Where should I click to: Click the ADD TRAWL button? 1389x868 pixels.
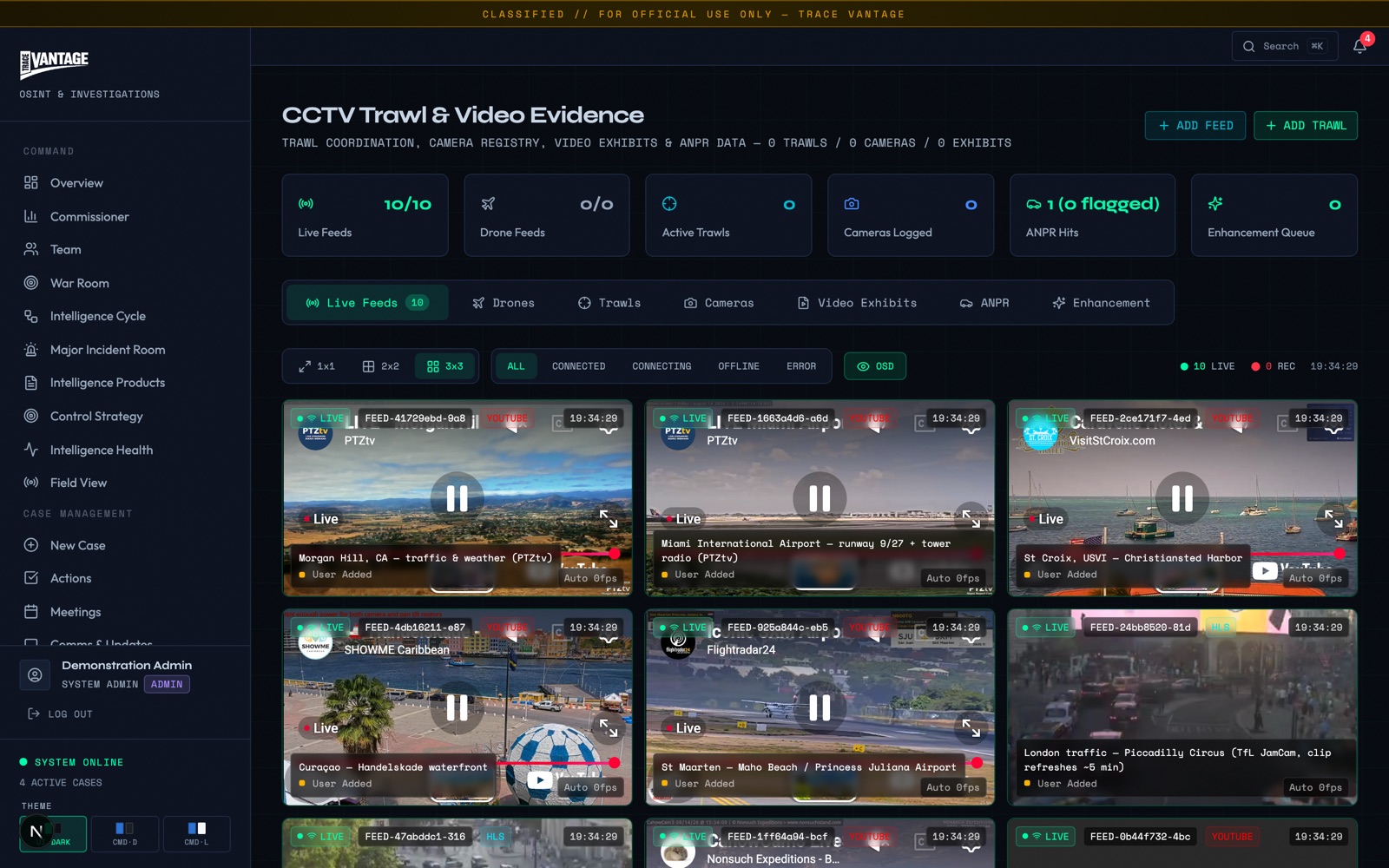[x=1306, y=126]
